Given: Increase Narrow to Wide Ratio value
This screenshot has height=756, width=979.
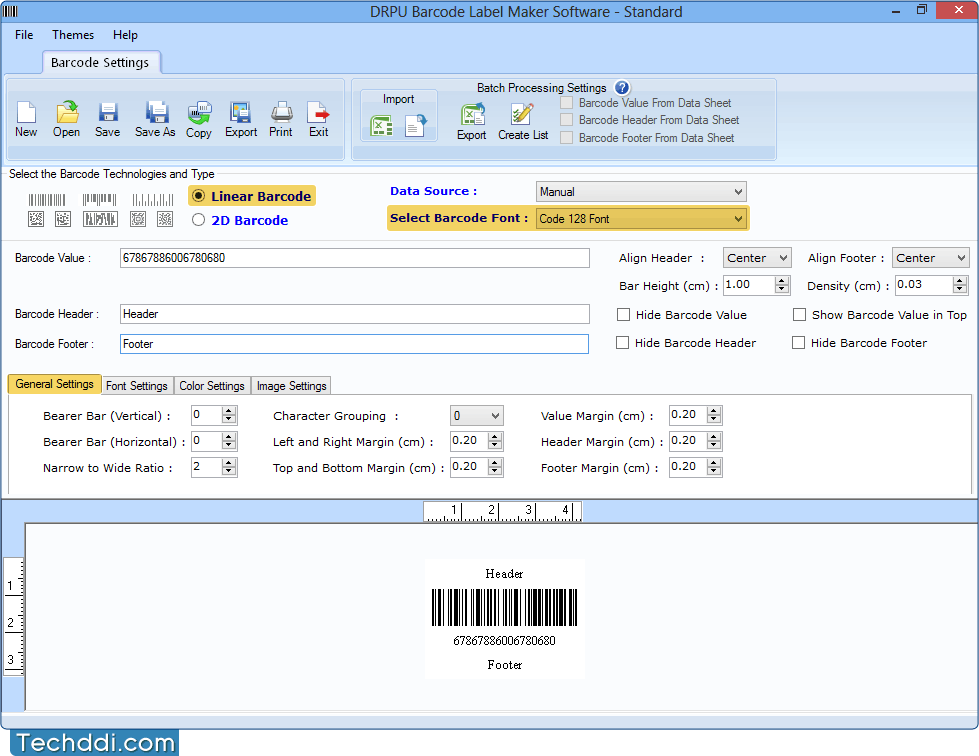Looking at the screenshot, I should pos(229,463).
